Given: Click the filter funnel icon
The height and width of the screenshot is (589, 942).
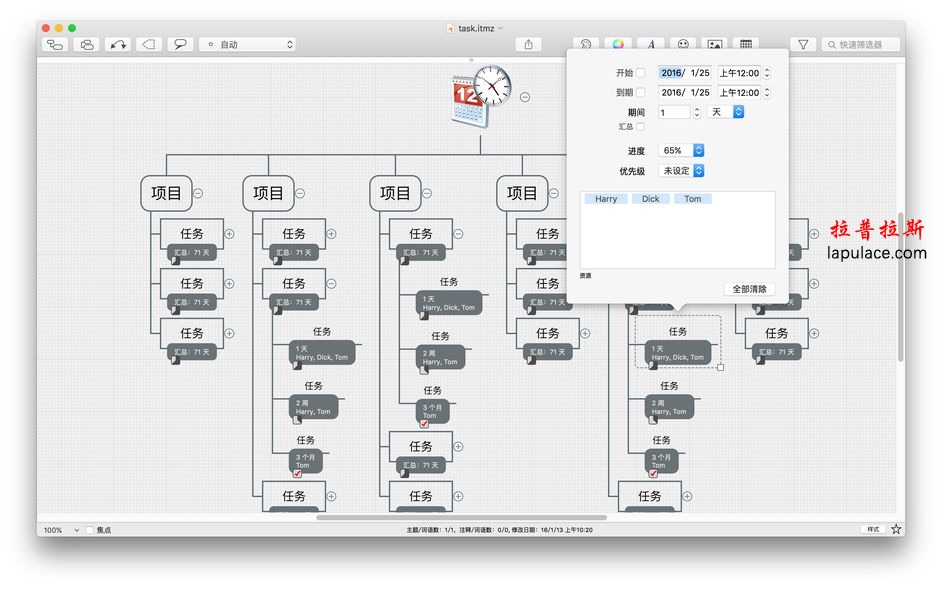Looking at the screenshot, I should click(803, 44).
